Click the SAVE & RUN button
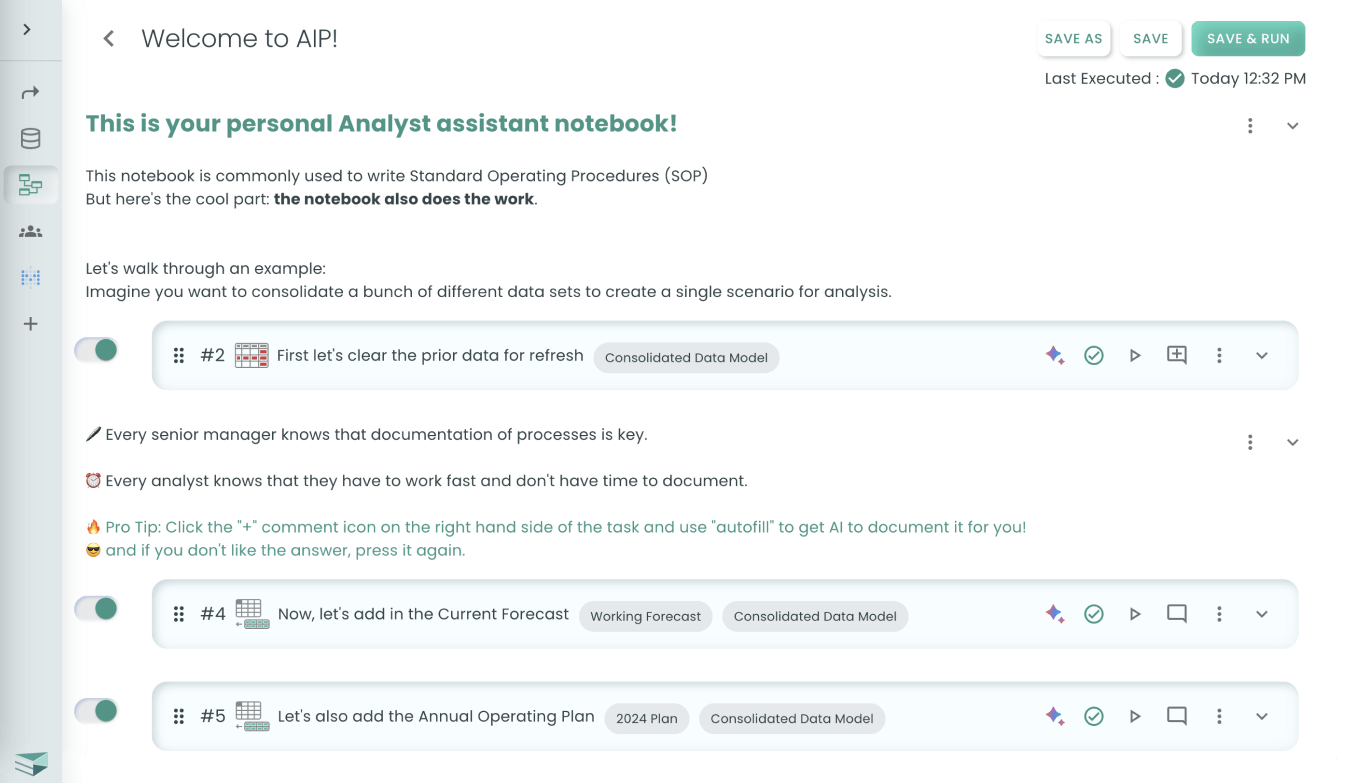 point(1248,38)
